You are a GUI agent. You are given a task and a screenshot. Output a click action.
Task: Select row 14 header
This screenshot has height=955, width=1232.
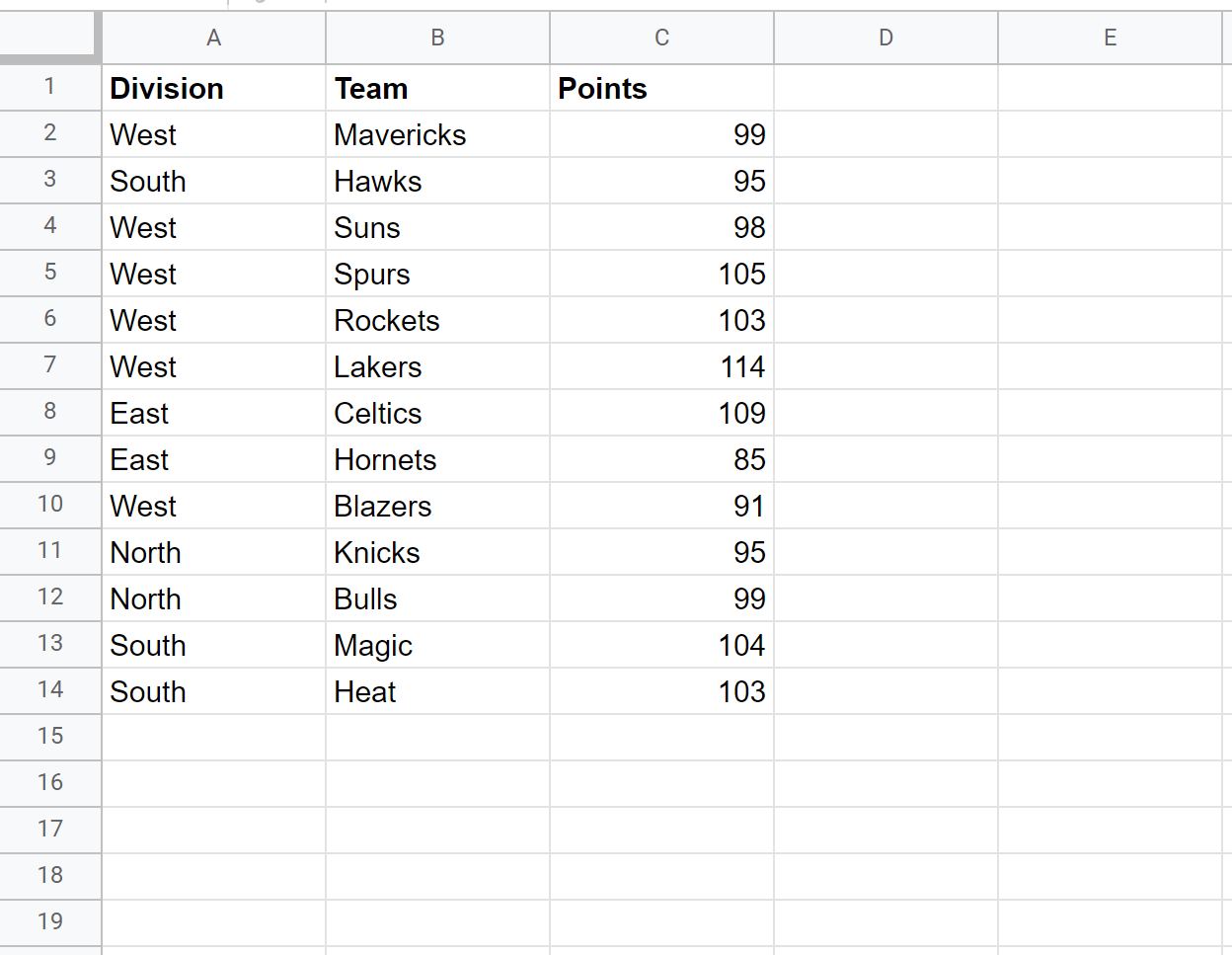pos(50,690)
